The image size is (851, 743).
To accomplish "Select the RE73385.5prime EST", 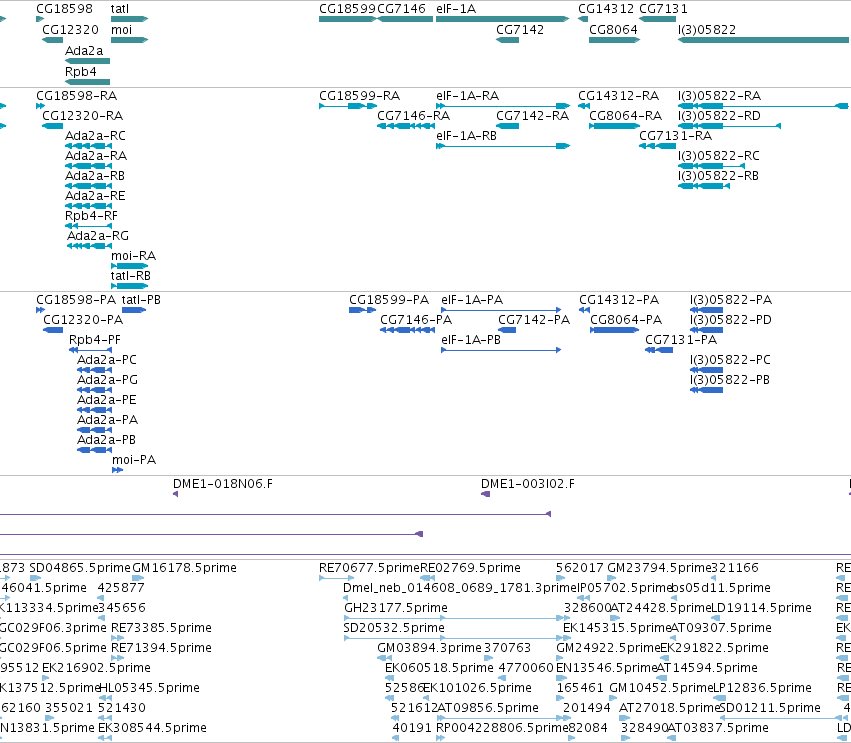I will (x=117, y=638).
